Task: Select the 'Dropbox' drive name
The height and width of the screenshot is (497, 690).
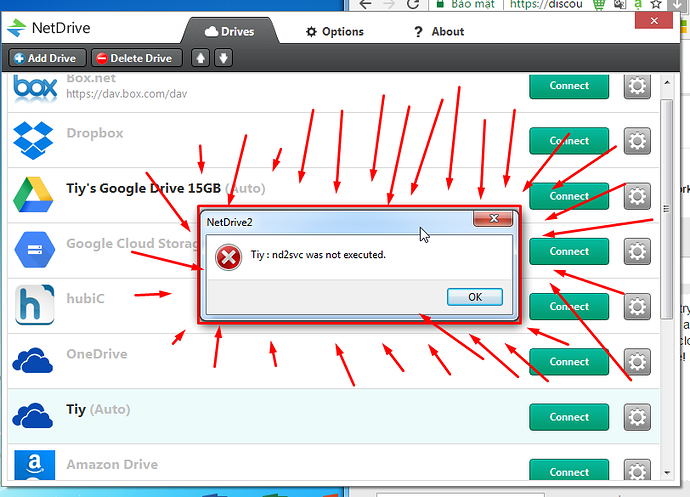Action: pyautogui.click(x=95, y=133)
